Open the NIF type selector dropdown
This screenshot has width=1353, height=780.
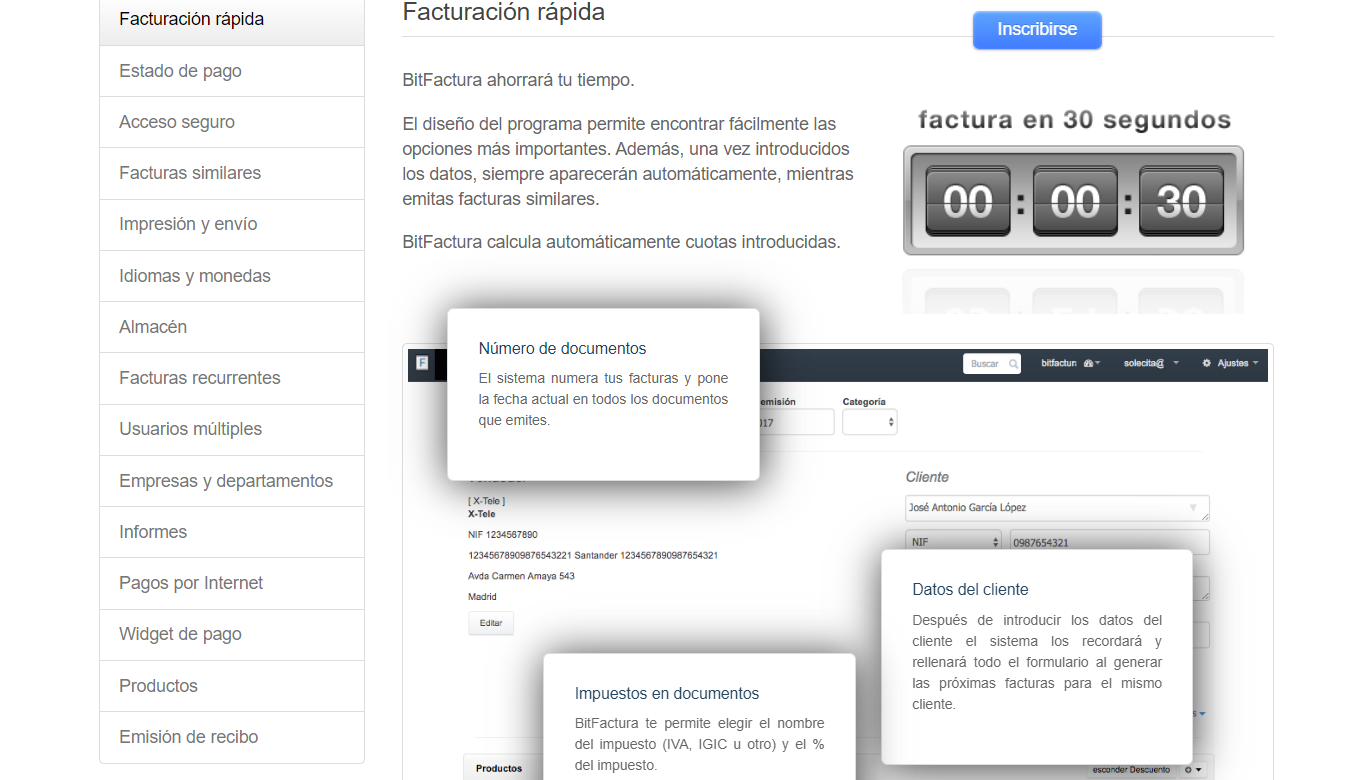[953, 541]
